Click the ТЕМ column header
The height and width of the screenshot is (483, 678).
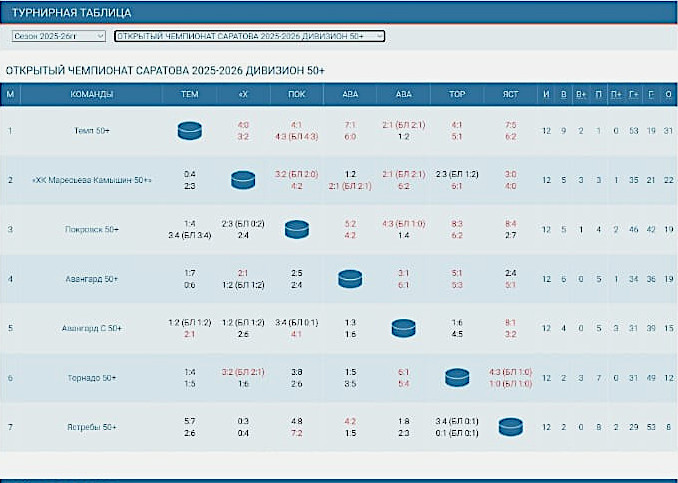pyautogui.click(x=189, y=94)
